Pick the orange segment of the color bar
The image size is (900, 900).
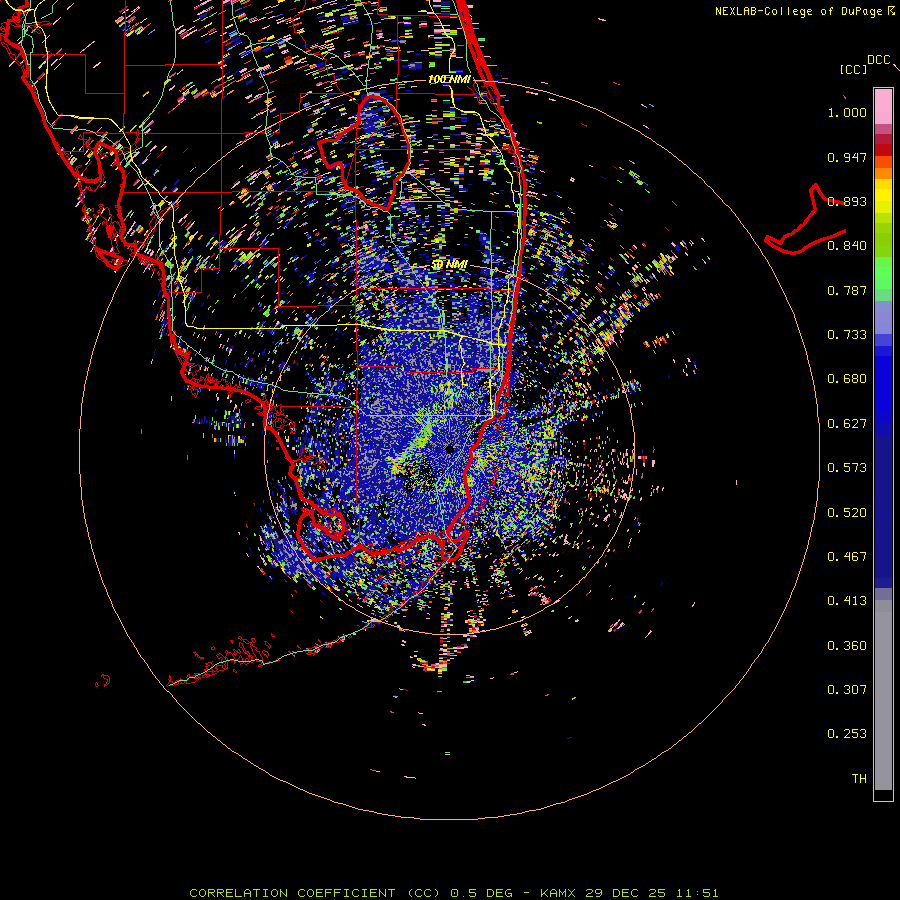click(x=883, y=168)
